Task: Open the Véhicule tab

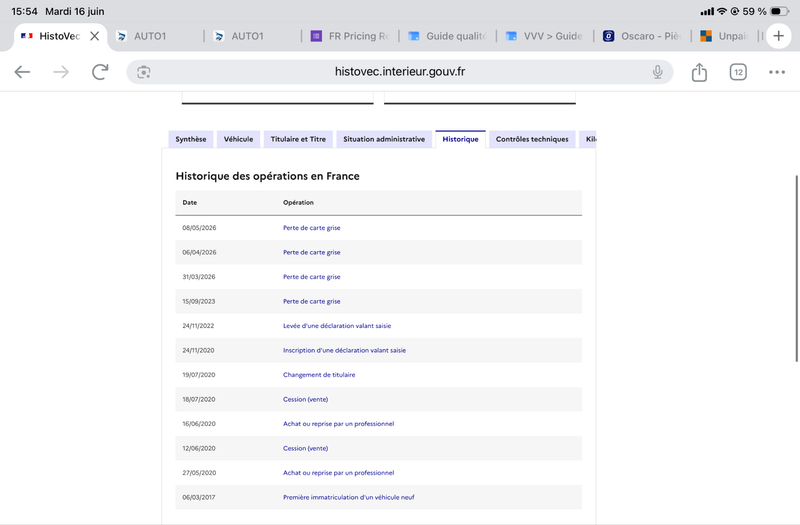Action: 238,139
